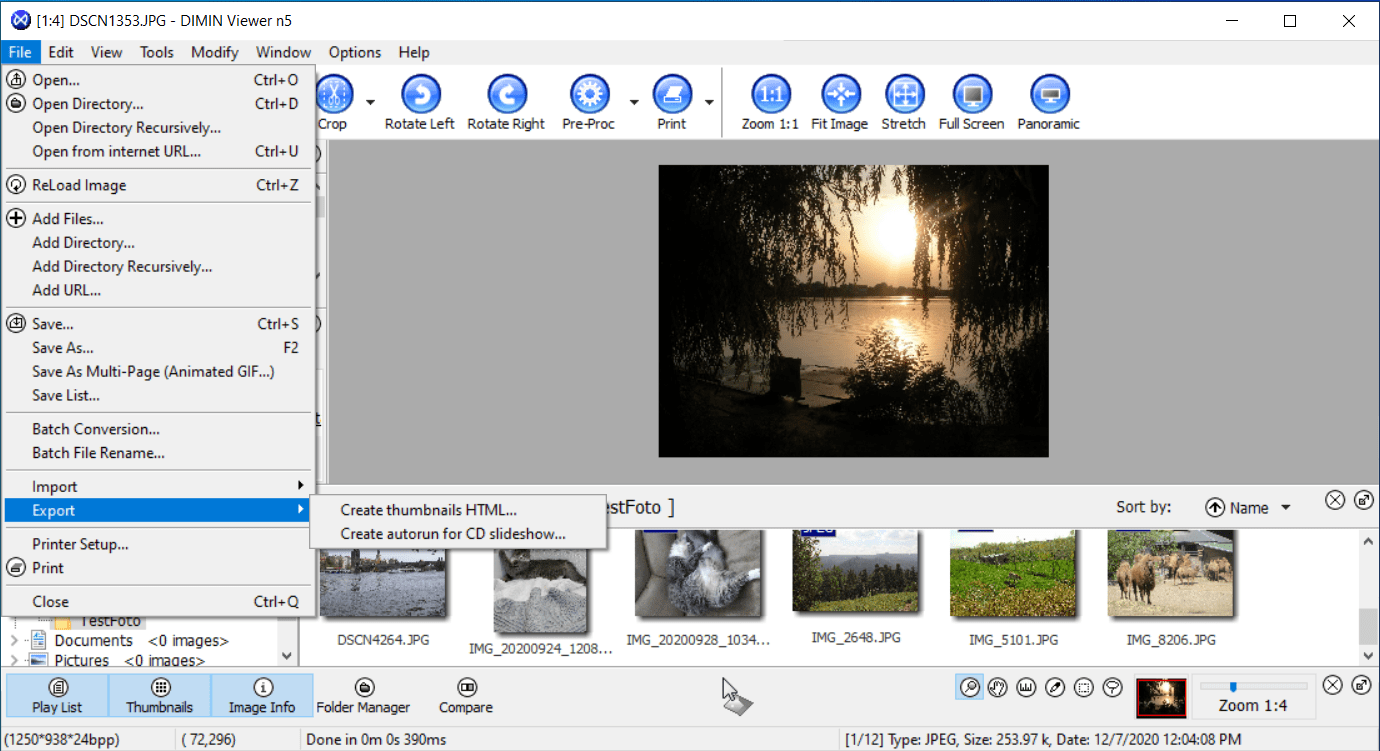Open the Options menu

355,52
